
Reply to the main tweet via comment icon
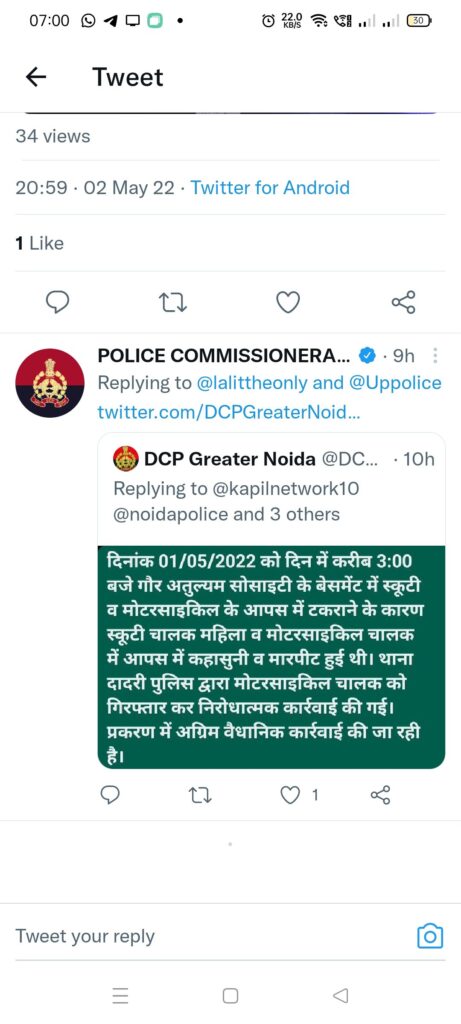pos(57,302)
